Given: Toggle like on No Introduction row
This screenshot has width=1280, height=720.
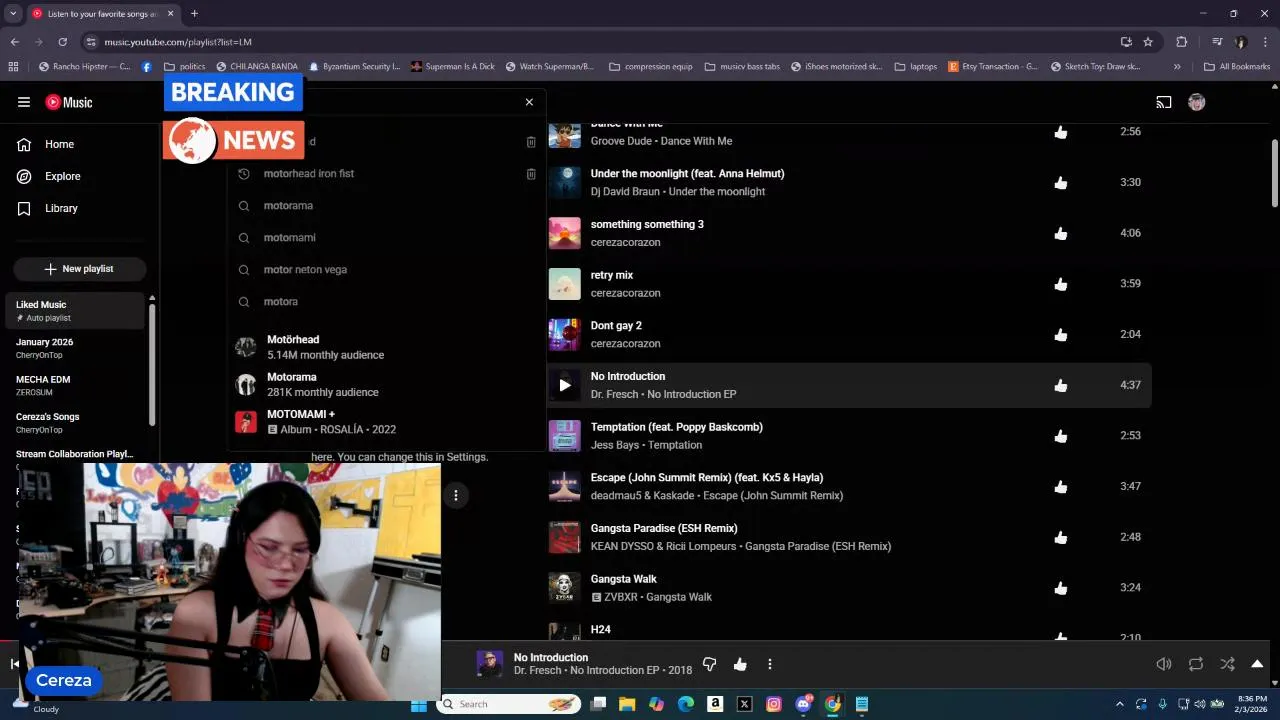Looking at the screenshot, I should (1061, 386).
